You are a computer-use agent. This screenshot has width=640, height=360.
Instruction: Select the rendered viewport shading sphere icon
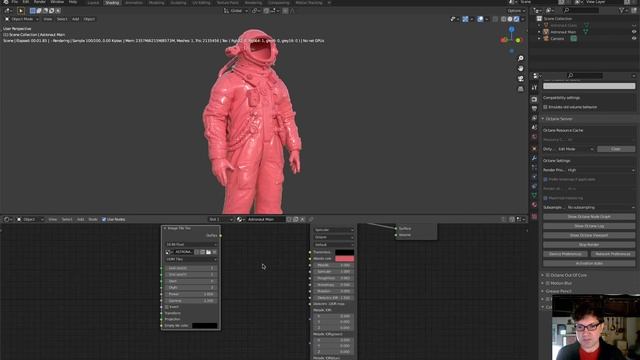coord(516,19)
